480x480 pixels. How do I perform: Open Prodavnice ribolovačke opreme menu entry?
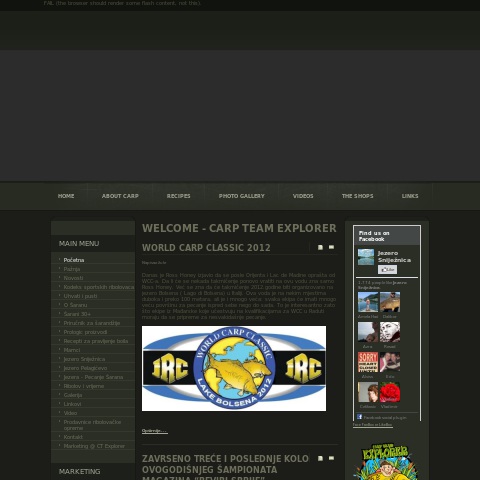click(x=92, y=425)
